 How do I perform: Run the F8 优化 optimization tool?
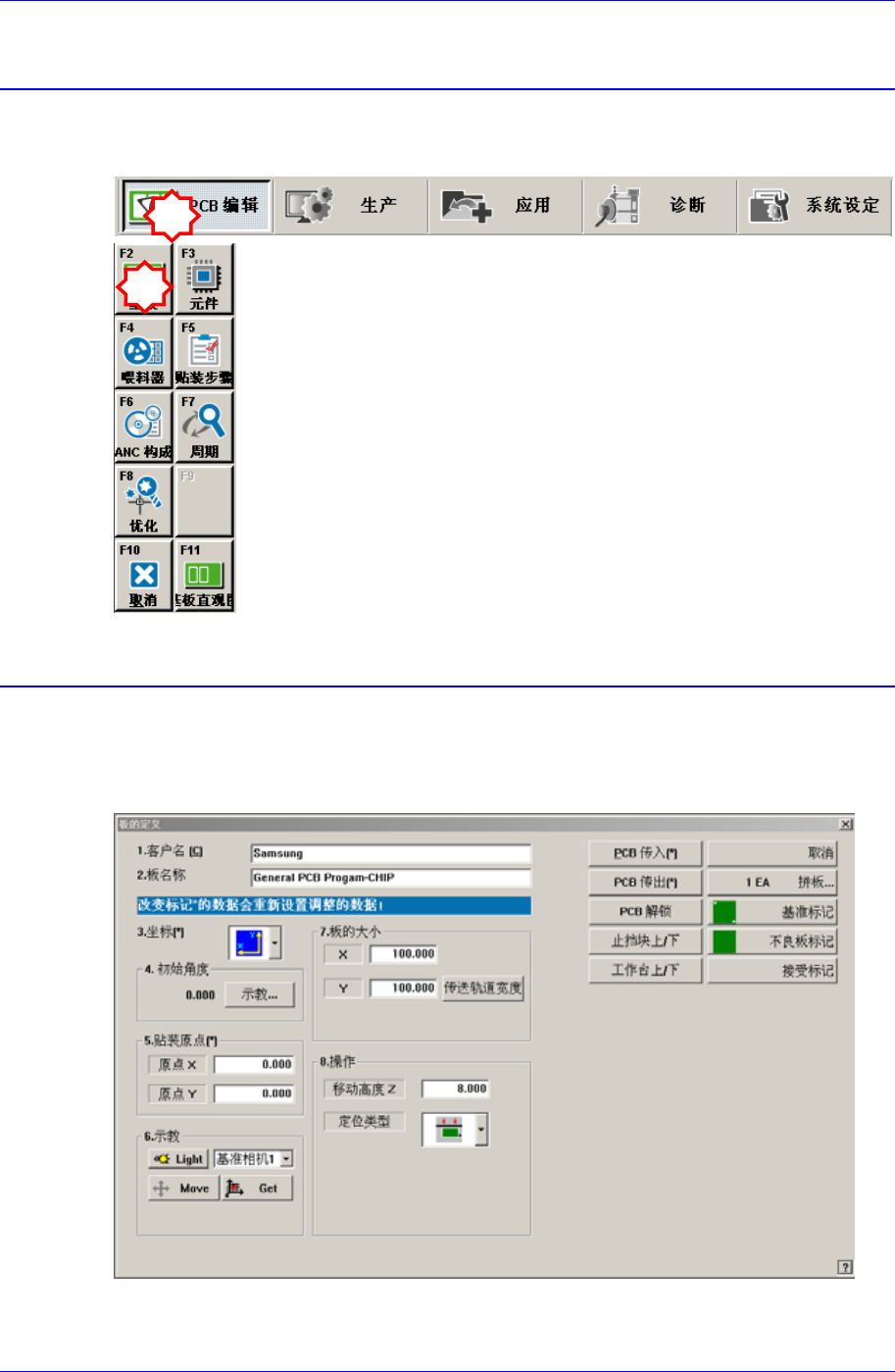(x=144, y=501)
